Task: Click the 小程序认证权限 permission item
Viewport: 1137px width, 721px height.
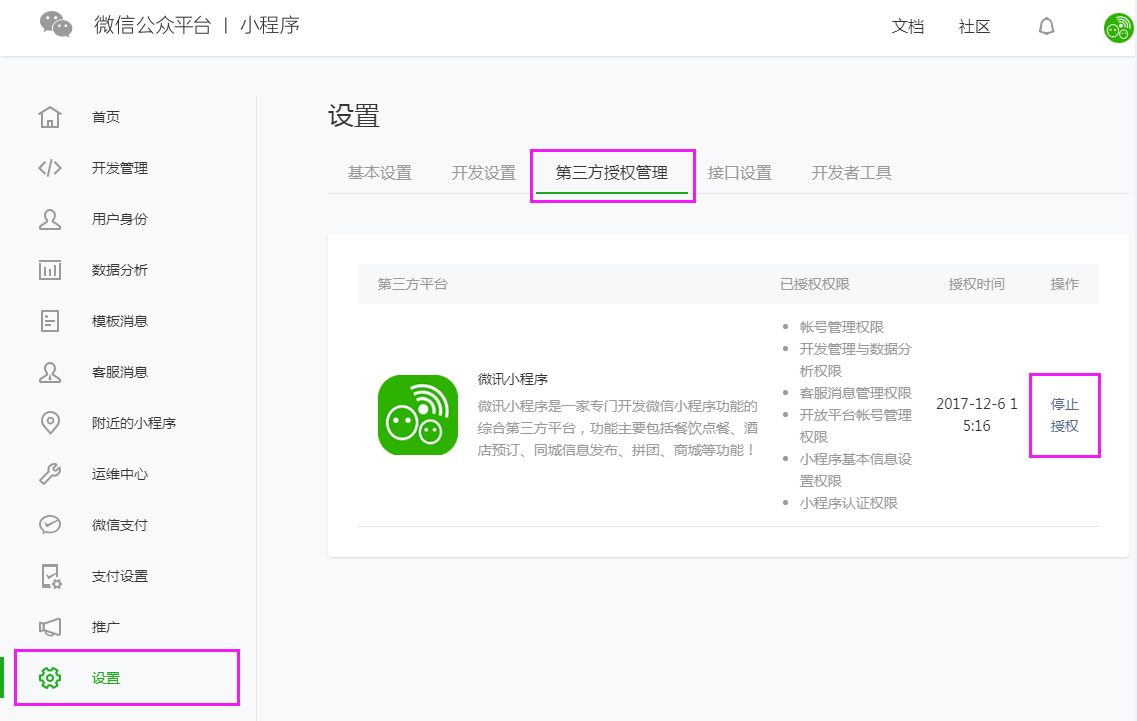Action: pyautogui.click(x=848, y=503)
